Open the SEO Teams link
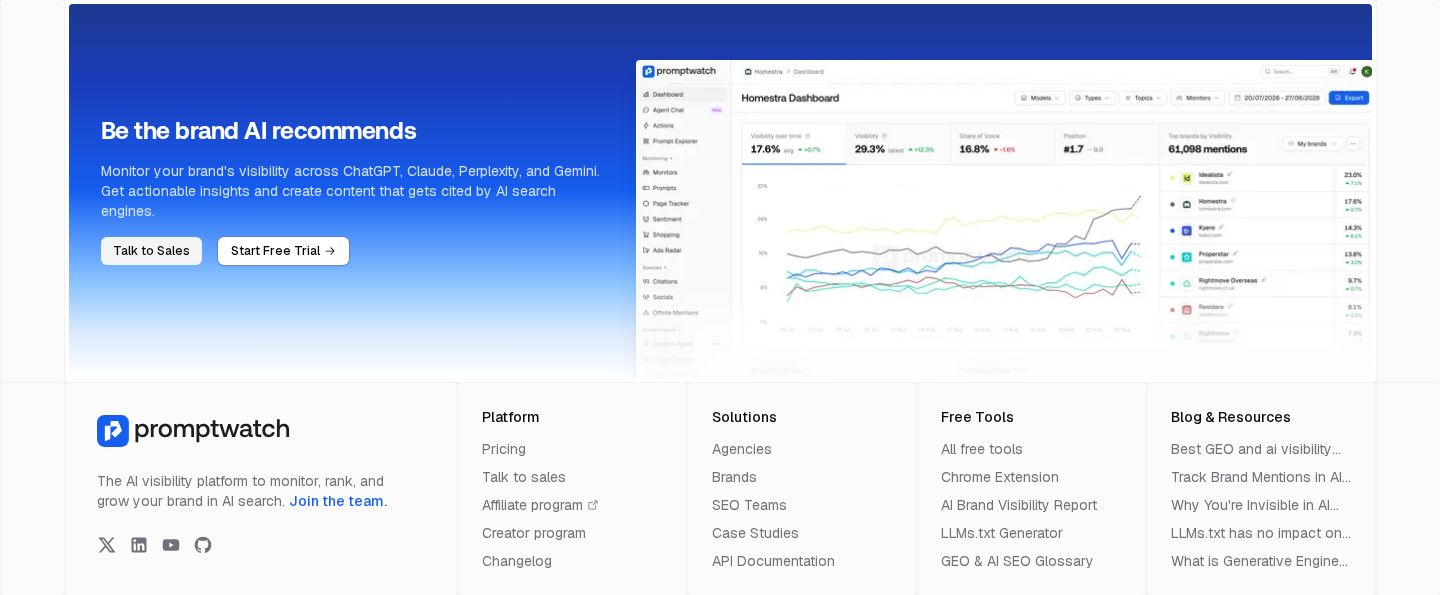 [749, 505]
